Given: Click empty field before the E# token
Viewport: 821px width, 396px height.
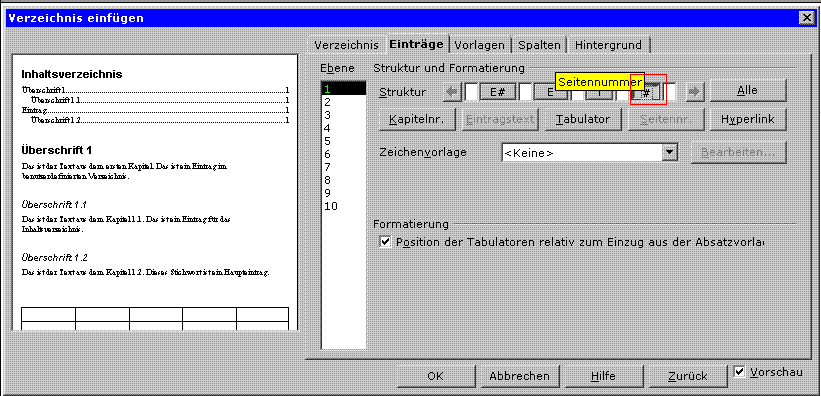Looking at the screenshot, I should (471, 92).
